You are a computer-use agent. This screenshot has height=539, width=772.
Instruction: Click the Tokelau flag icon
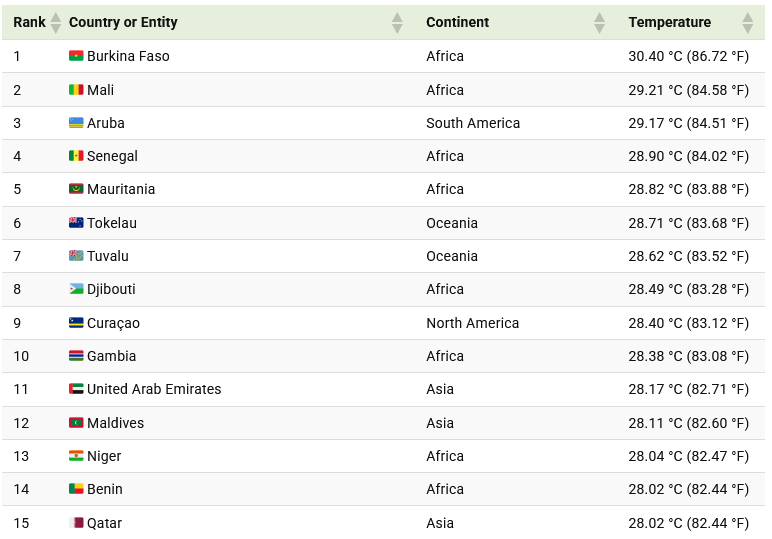(x=76, y=223)
